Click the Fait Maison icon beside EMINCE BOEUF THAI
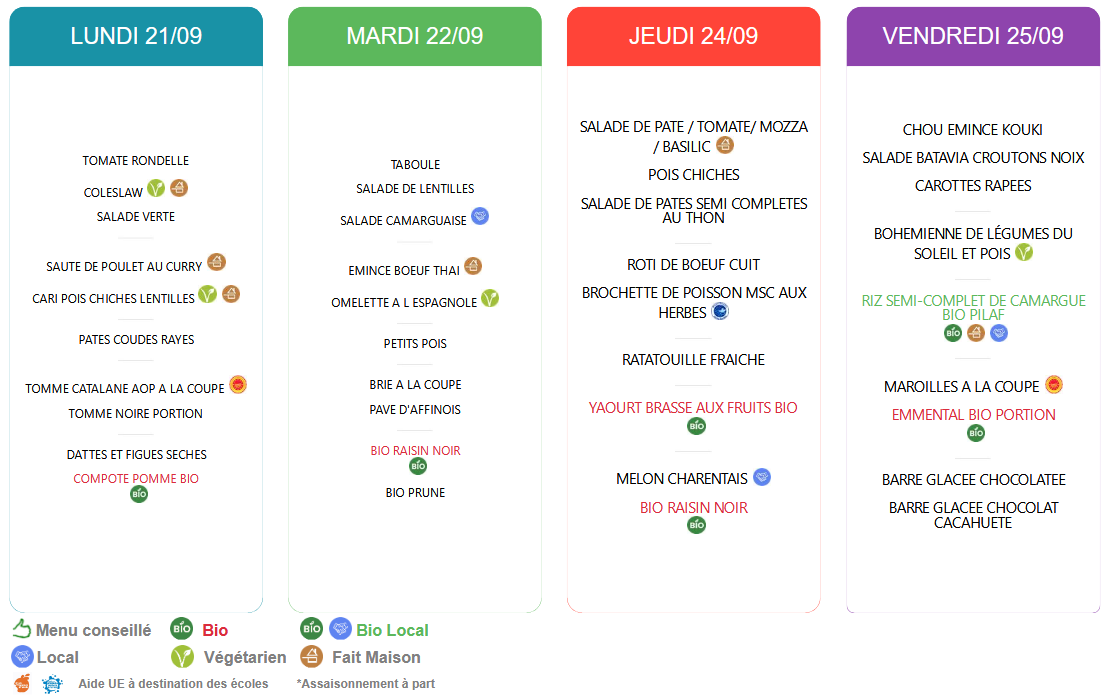This screenshot has width=1106, height=698. point(473,266)
